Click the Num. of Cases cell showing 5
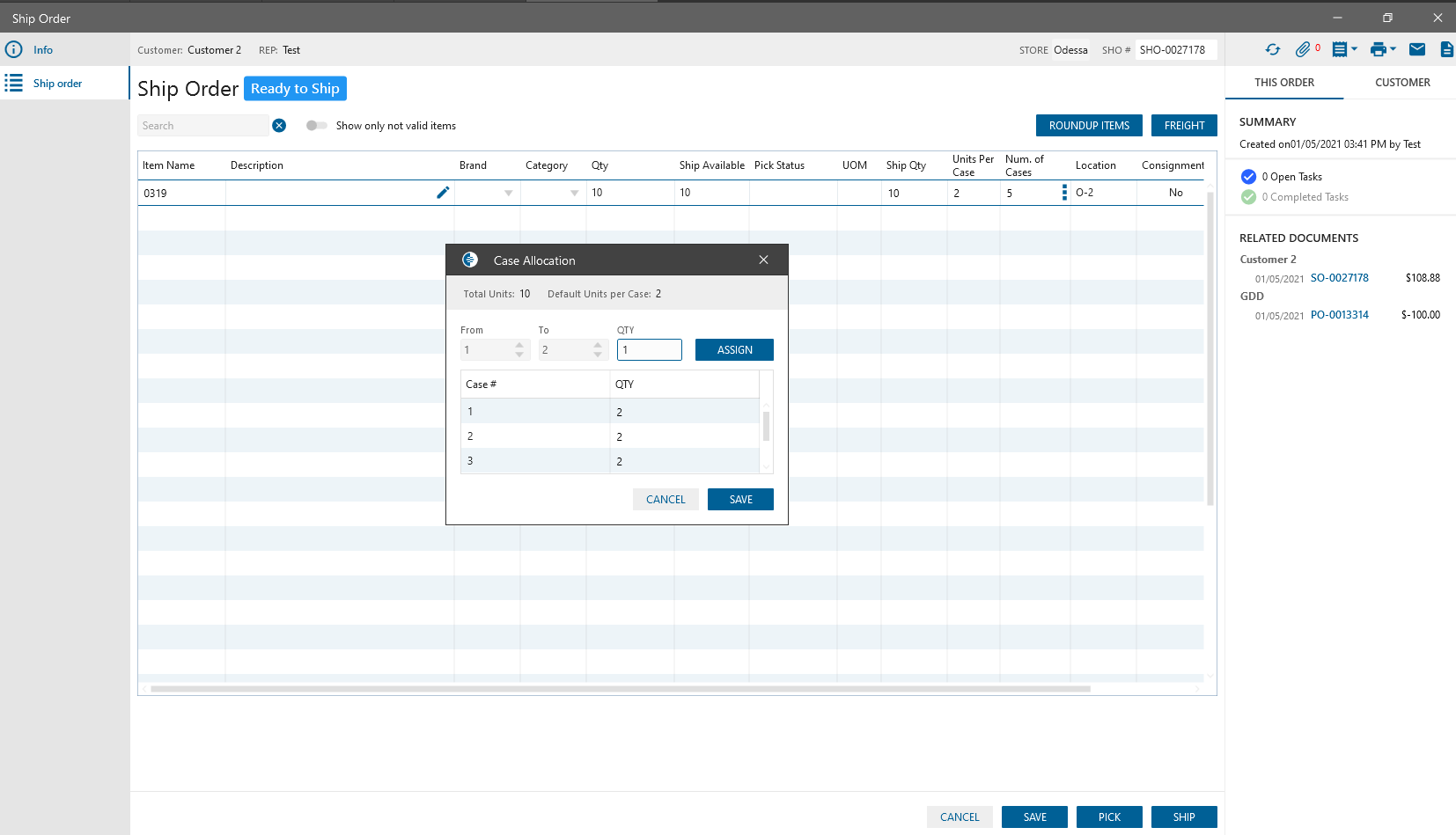 tap(1028, 193)
